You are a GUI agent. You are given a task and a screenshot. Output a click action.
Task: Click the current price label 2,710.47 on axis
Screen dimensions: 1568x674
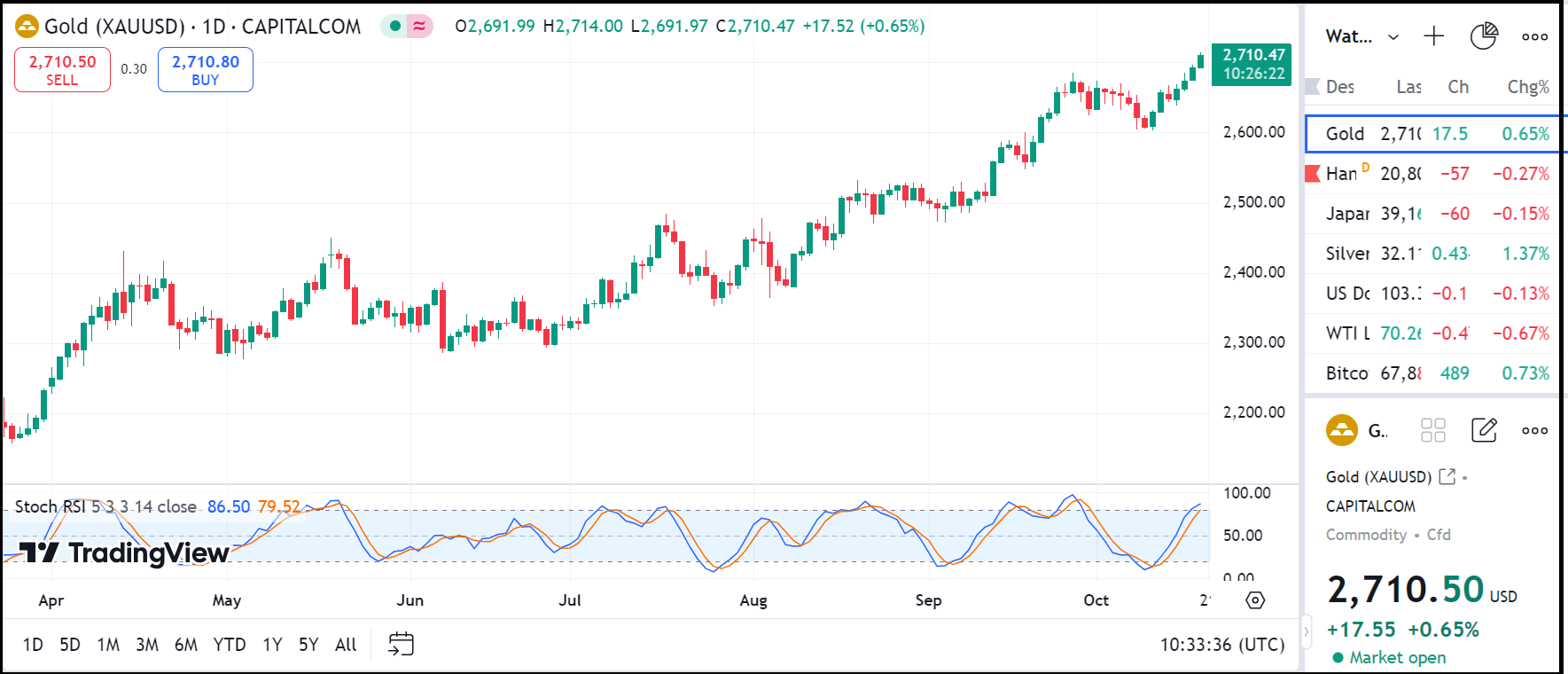(1252, 64)
